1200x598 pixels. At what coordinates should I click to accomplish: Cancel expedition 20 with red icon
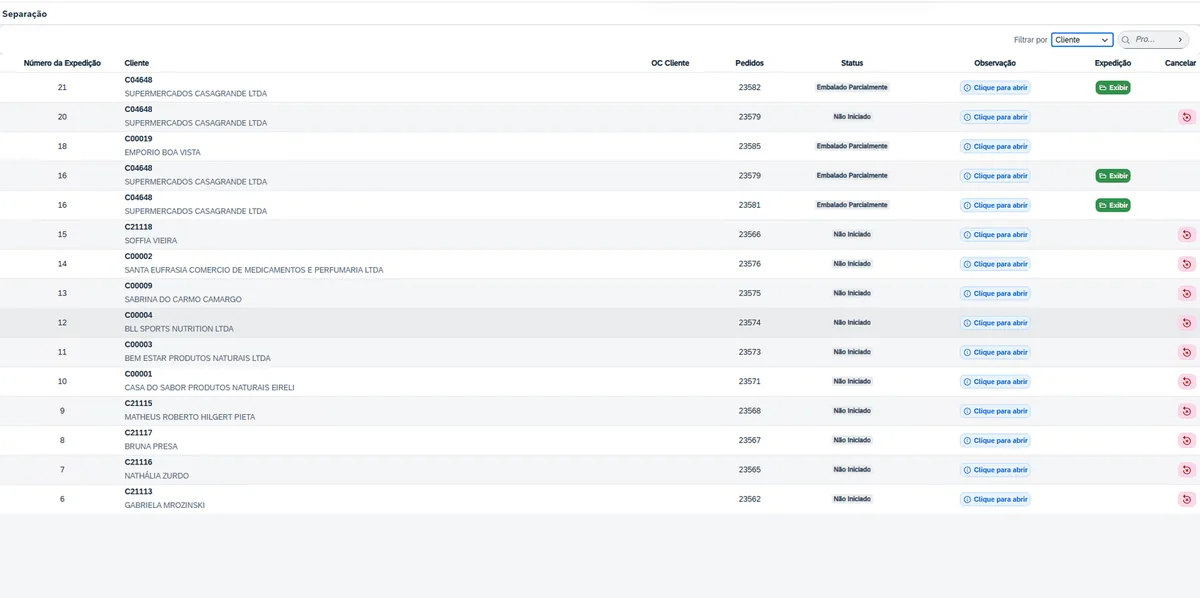click(1186, 117)
